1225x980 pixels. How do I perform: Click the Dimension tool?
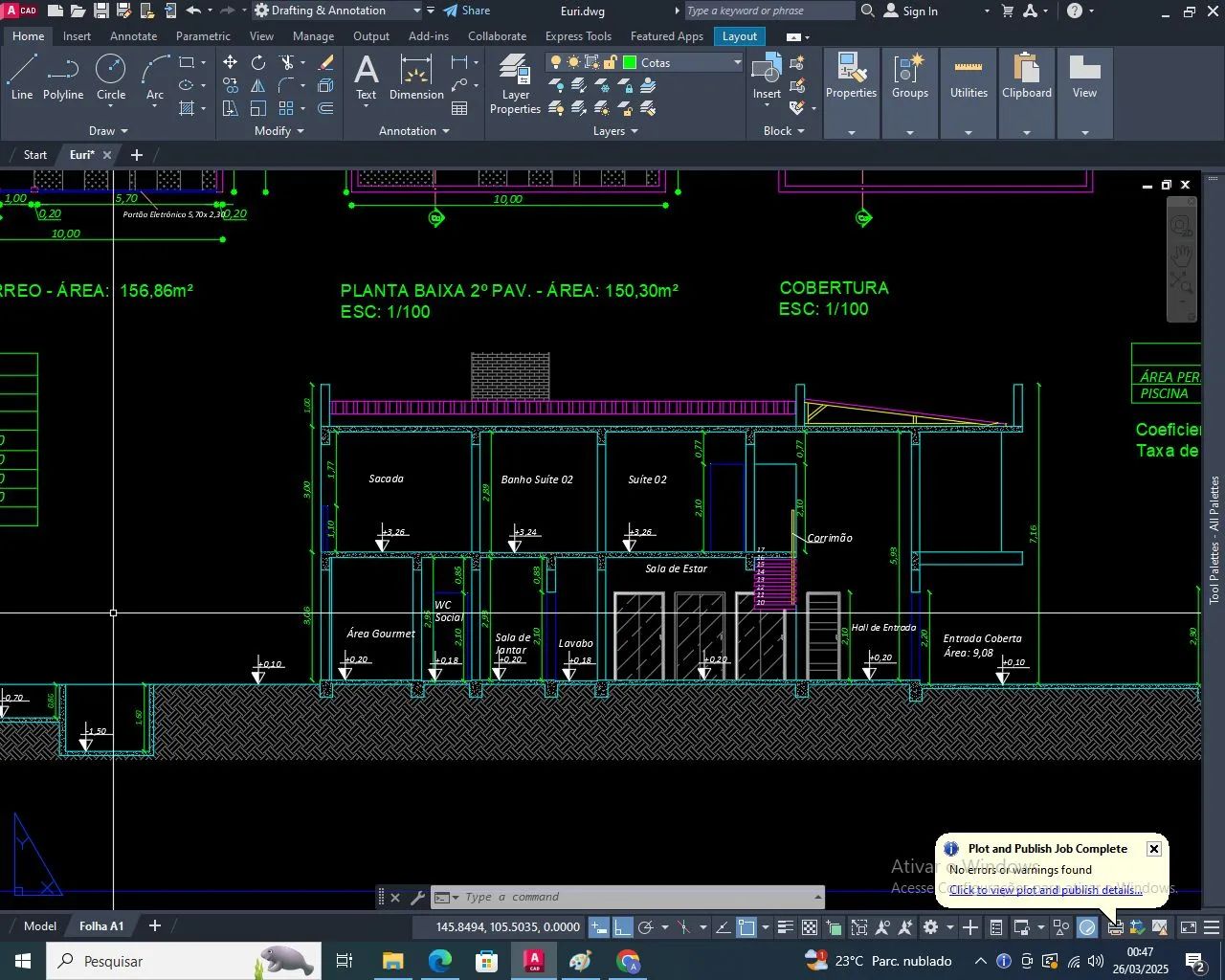416,77
